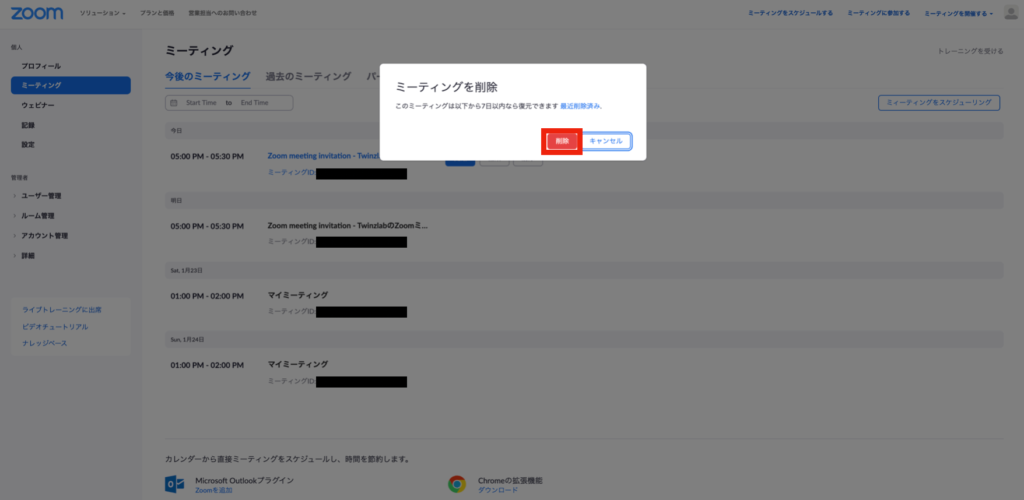The height and width of the screenshot is (500, 1024).
Task: Expand the ソリューション dropdown menu
Action: 103,13
